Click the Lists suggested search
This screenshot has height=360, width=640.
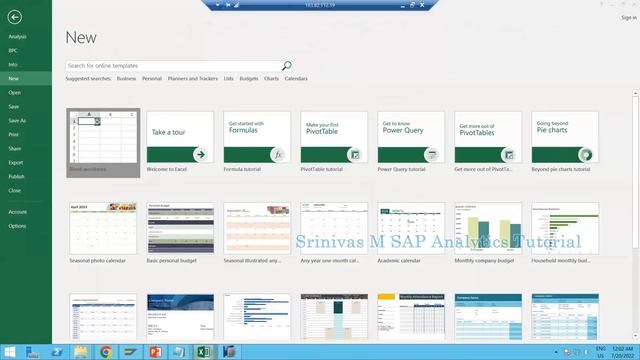229,78
